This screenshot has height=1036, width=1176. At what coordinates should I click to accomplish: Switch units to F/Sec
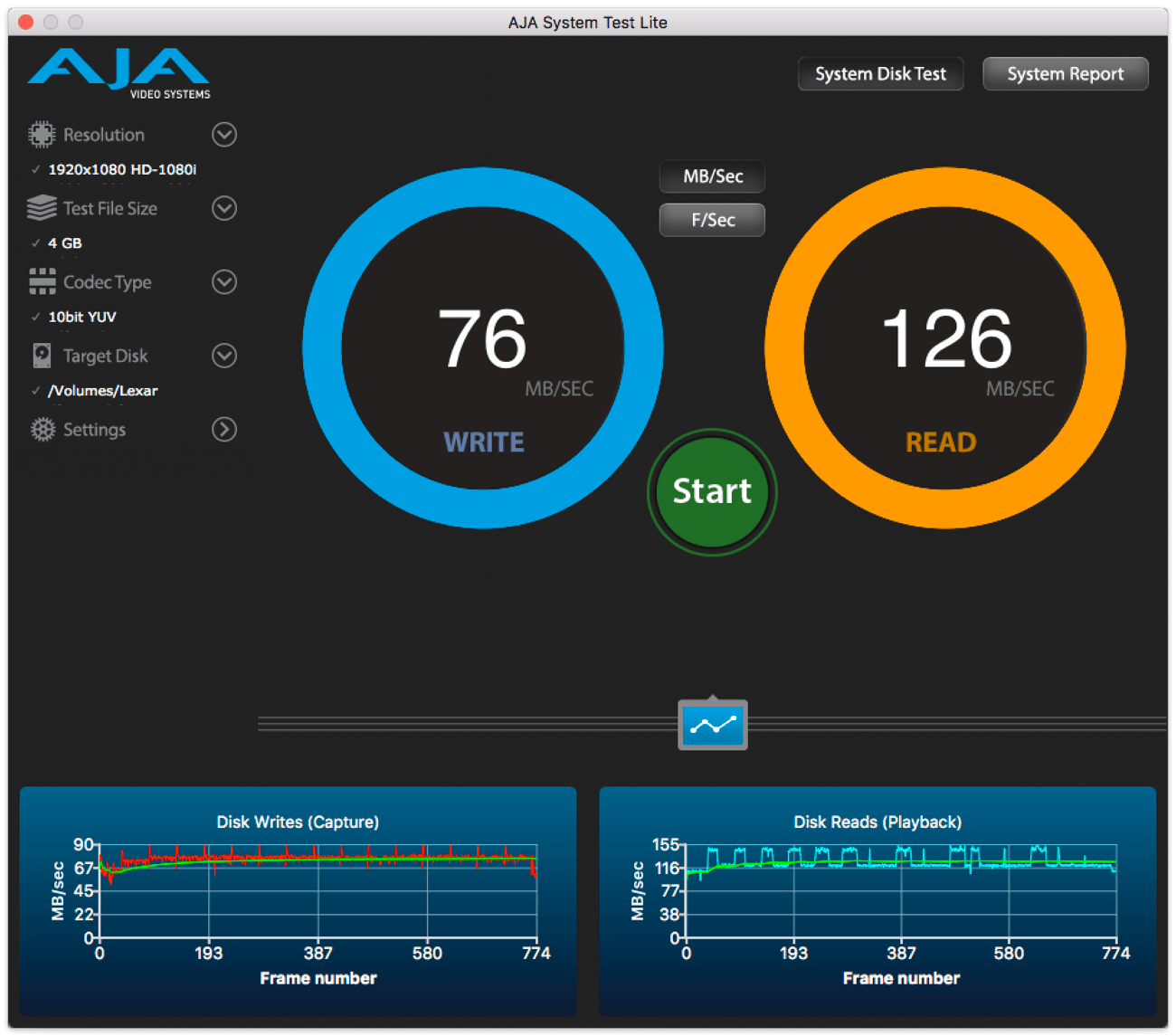pyautogui.click(x=713, y=220)
